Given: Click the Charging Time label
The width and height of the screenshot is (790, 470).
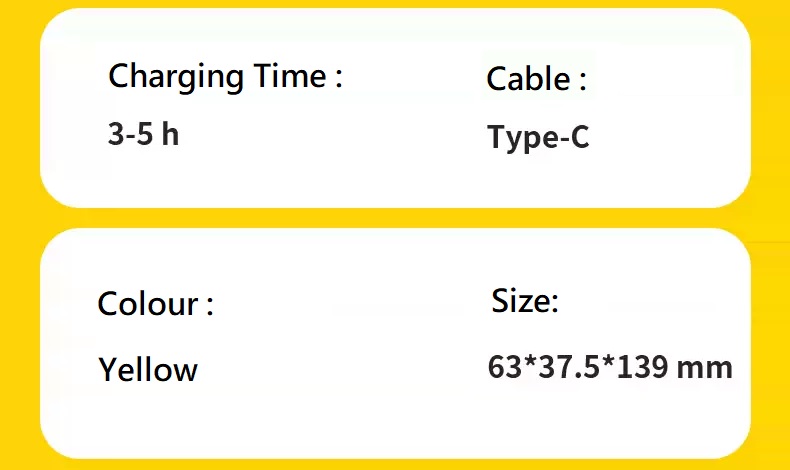Looking at the screenshot, I should coord(225,77).
